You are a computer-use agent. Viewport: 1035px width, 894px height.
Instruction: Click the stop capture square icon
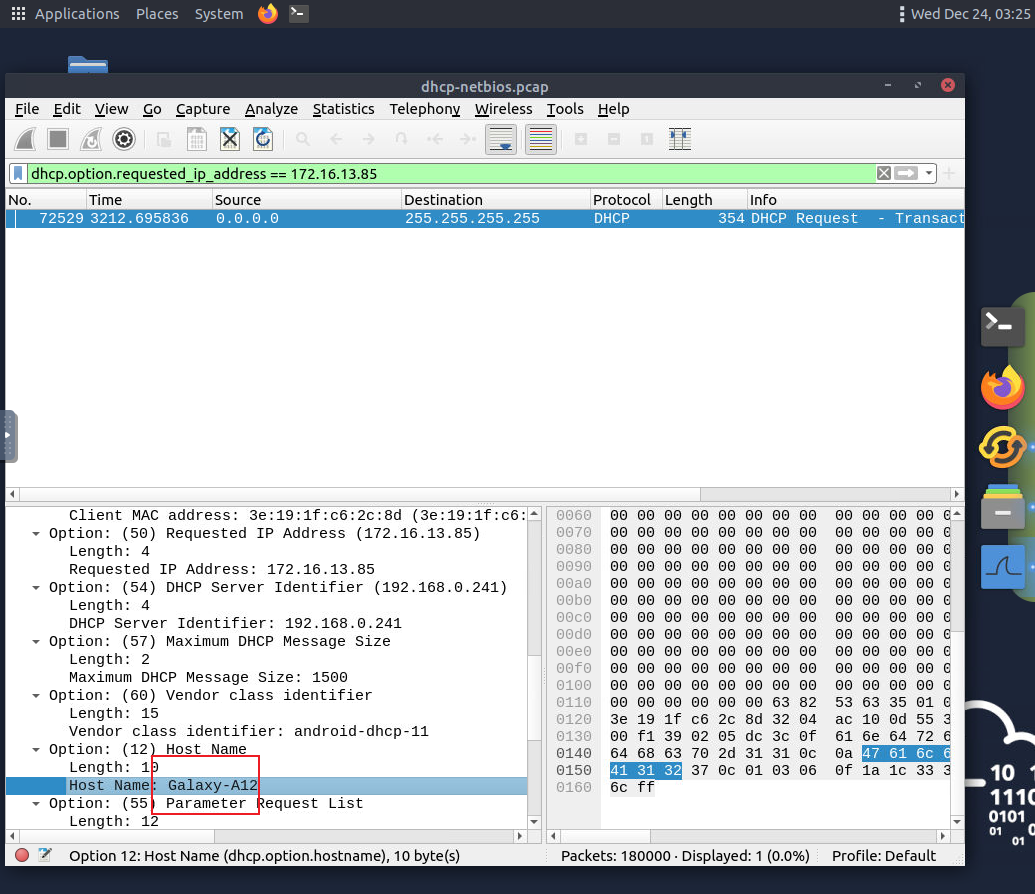point(58,139)
